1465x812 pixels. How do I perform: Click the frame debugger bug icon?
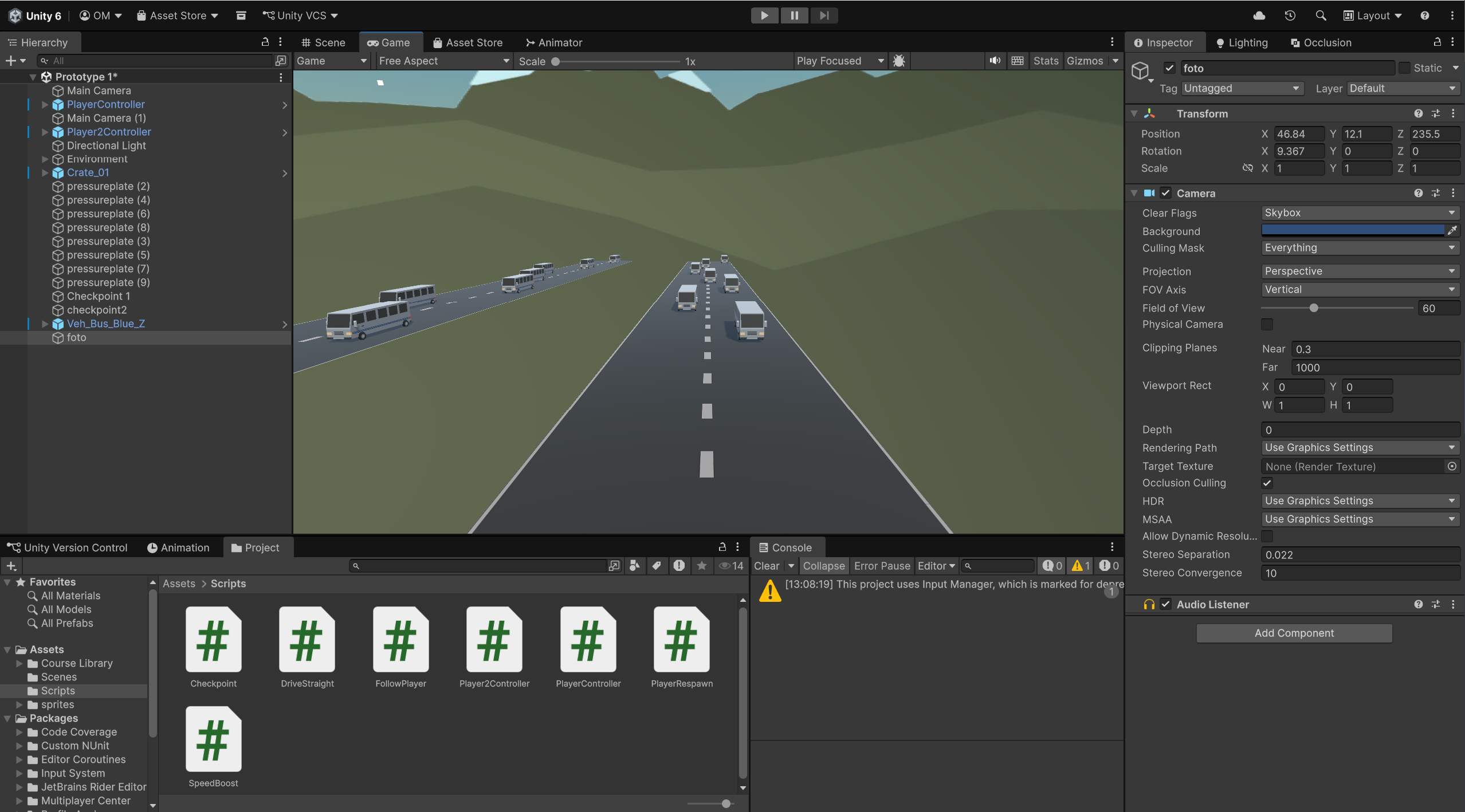point(899,61)
